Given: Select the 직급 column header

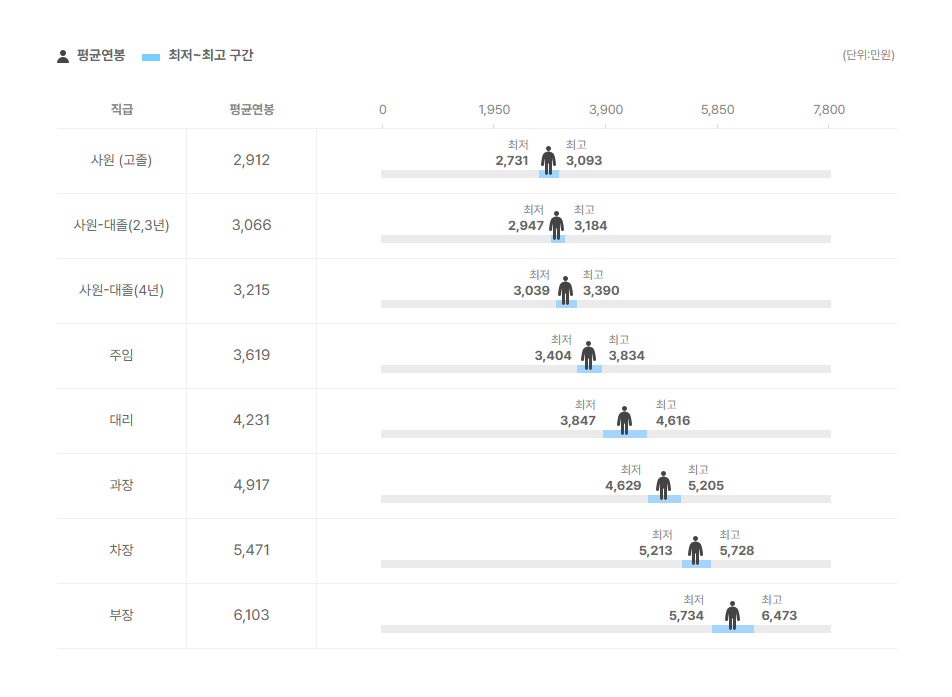Looking at the screenshot, I should (121, 109).
